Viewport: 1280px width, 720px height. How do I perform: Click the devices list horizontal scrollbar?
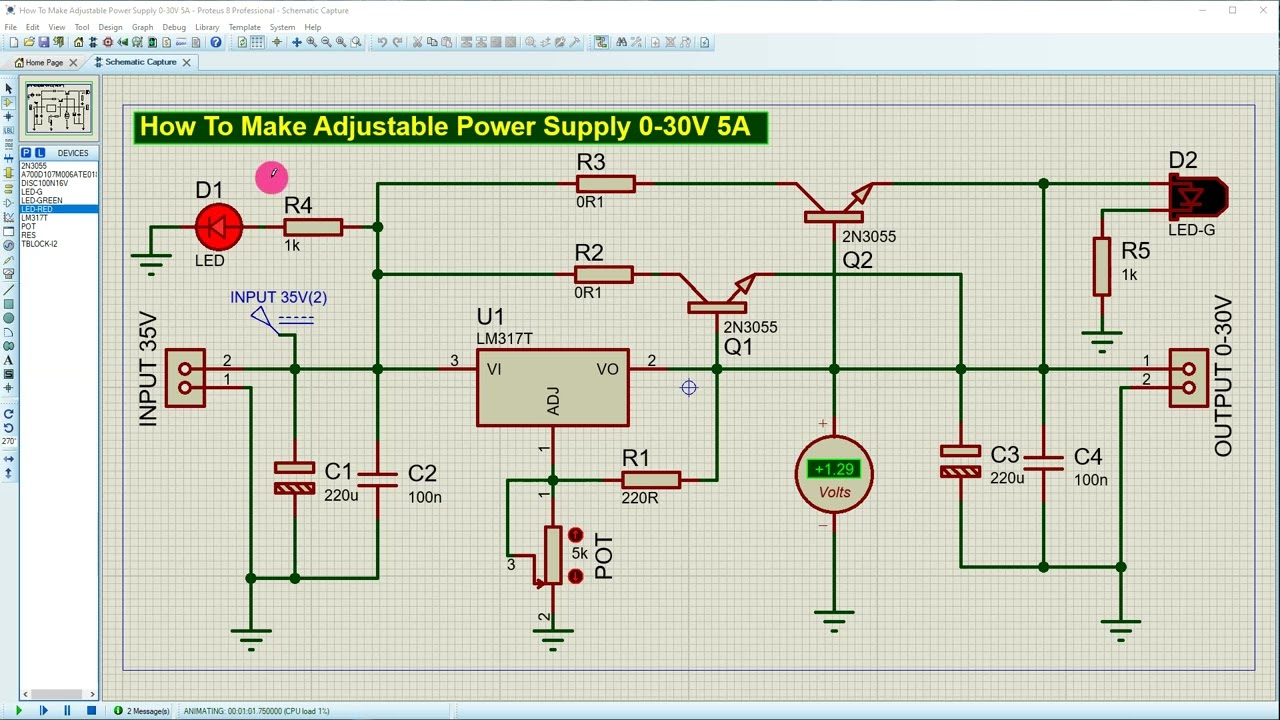click(x=59, y=693)
